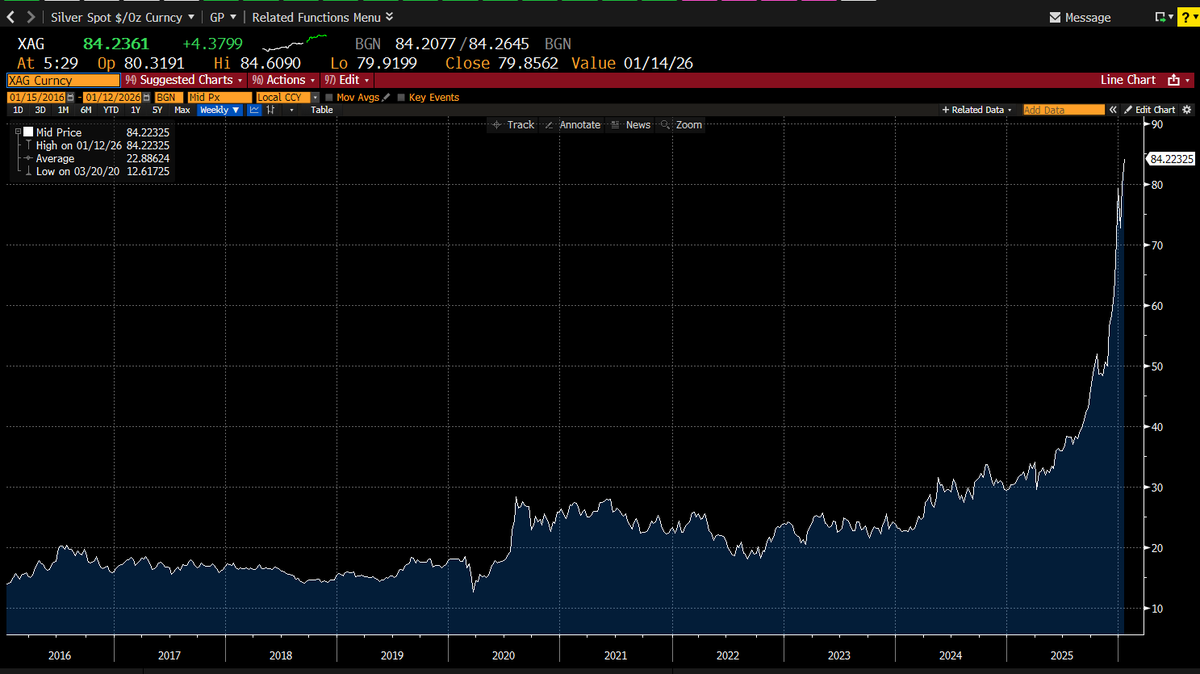Open the Silver Spot $/Oz Curncy dropdown
Screen dimensions: 1200x674
123,17
